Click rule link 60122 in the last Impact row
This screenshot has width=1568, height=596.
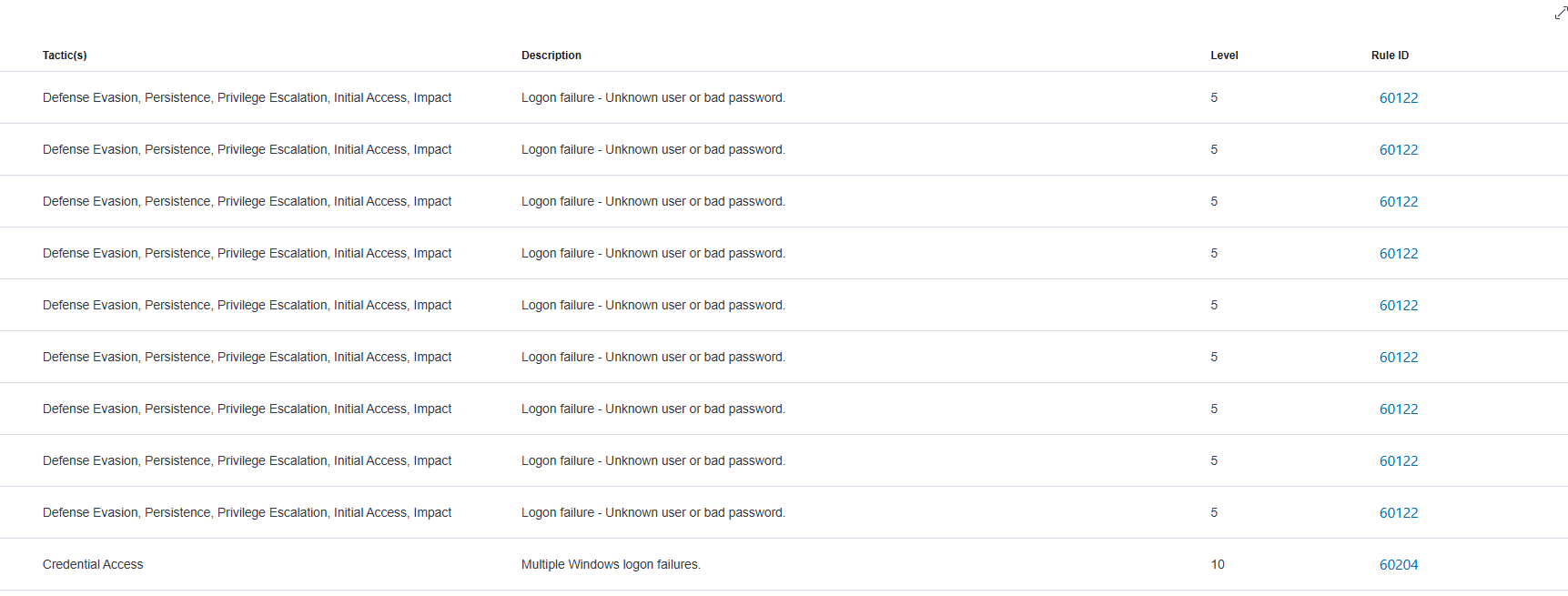(1399, 512)
